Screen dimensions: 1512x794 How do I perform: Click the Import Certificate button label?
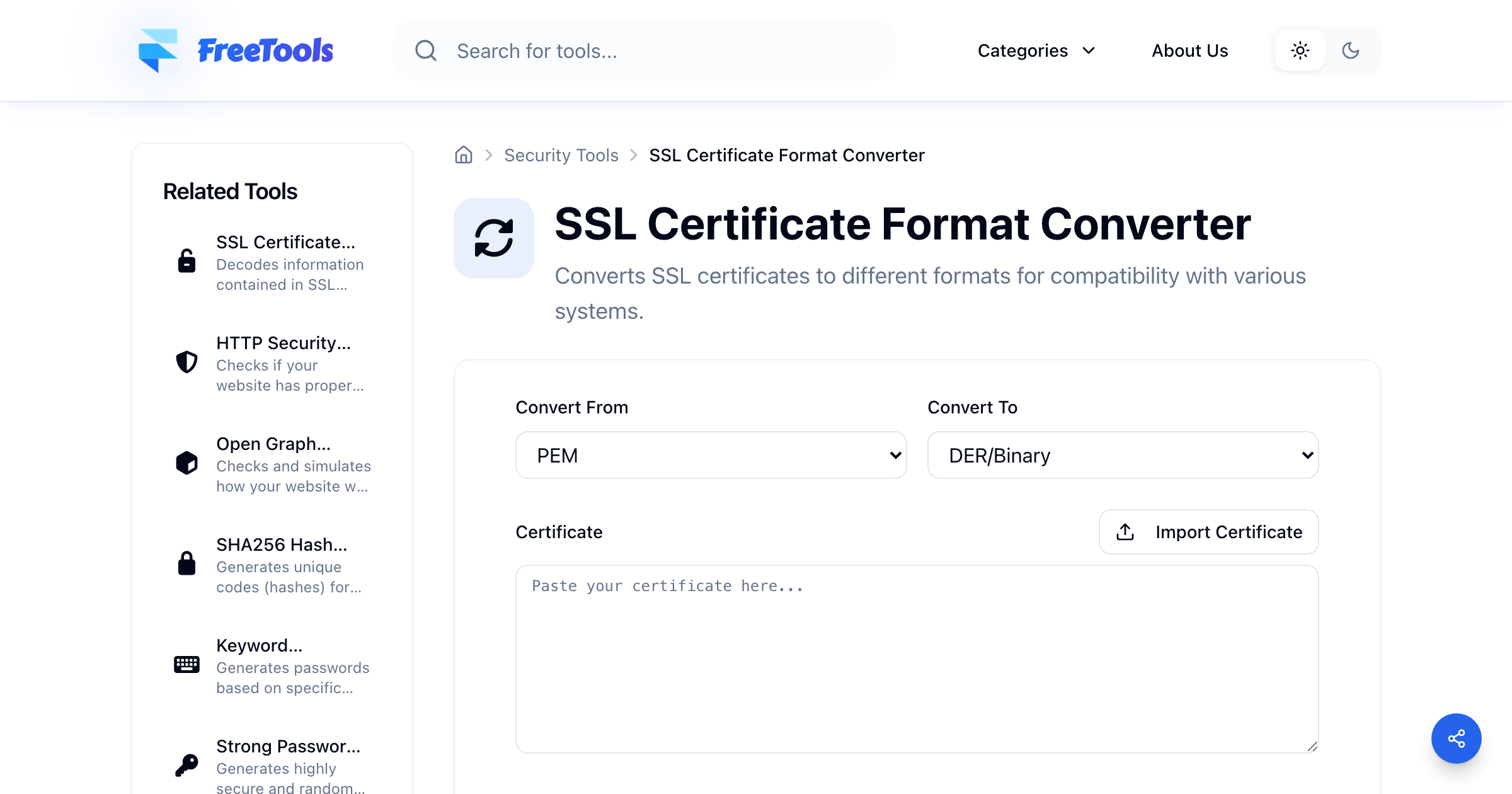click(1228, 532)
